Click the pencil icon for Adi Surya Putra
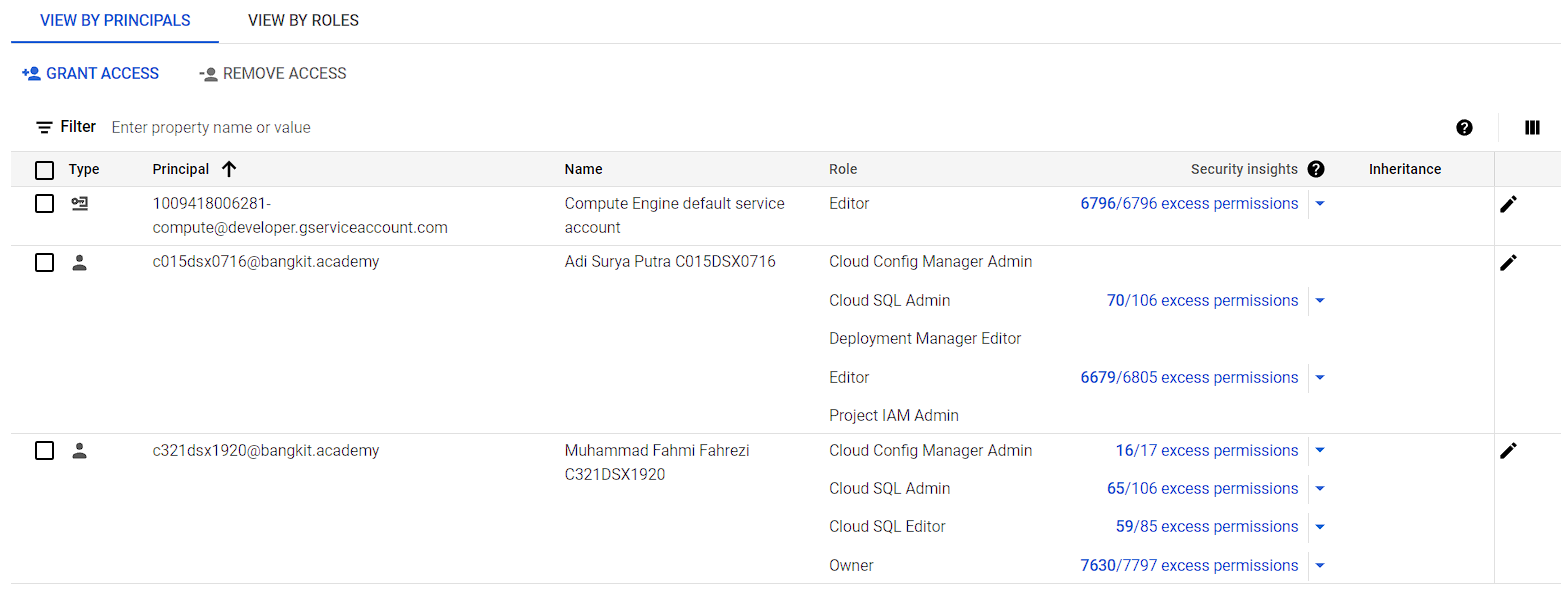Viewport: 1561px width, 611px height. 1508,263
